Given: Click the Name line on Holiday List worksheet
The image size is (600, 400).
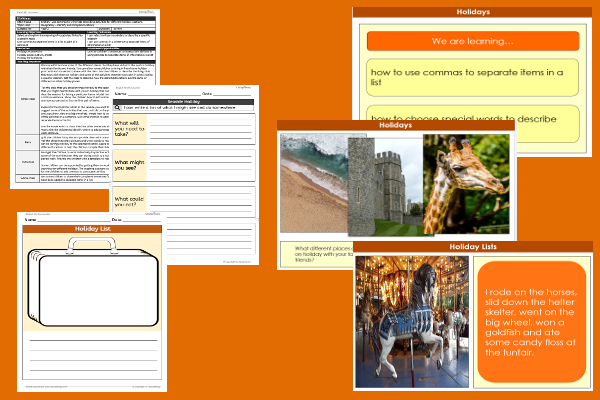Looking at the screenshot, I should point(74,220).
